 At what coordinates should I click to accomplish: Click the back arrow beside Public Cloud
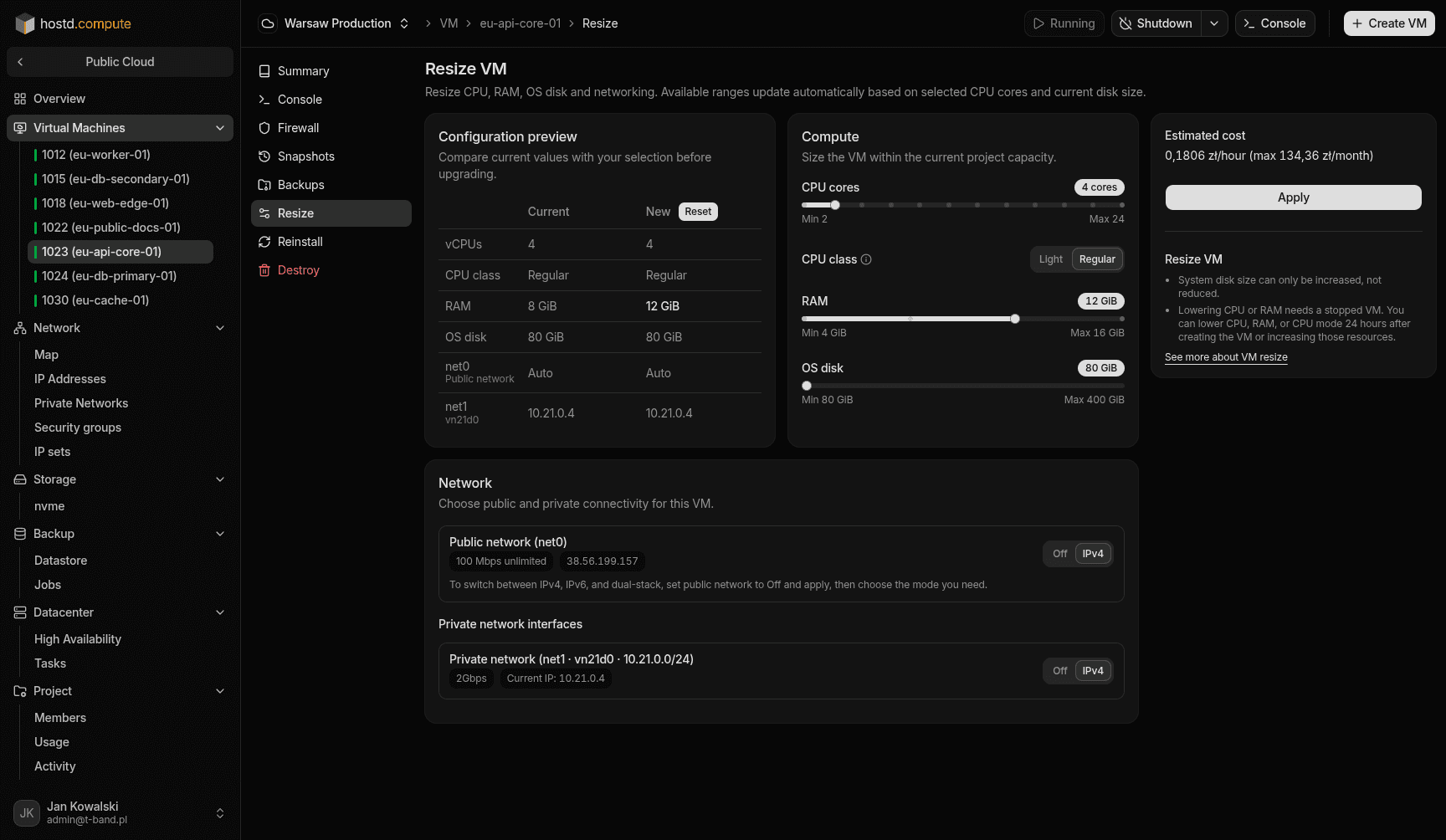tap(20, 62)
